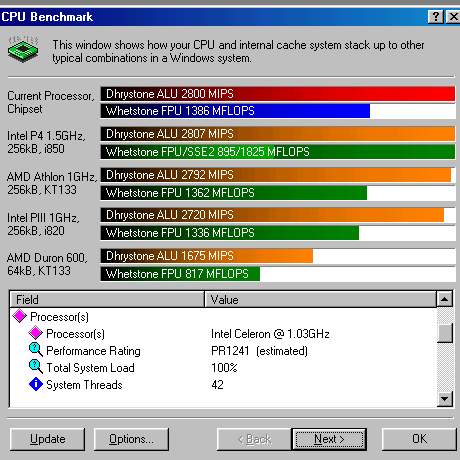The image size is (460, 460).
Task: Click the Field column header
Action: point(107,299)
